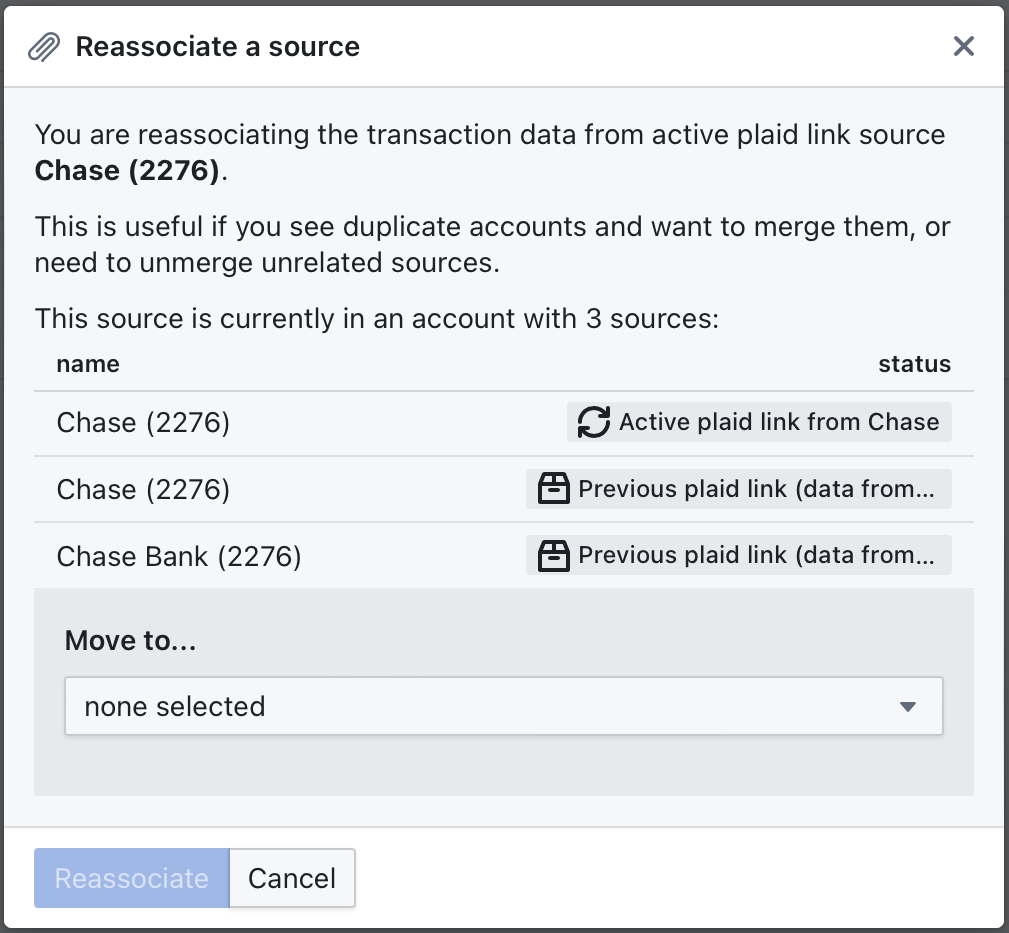Click the paperclip icon in the dialog header
This screenshot has height=933, width=1009.
pos(42,46)
